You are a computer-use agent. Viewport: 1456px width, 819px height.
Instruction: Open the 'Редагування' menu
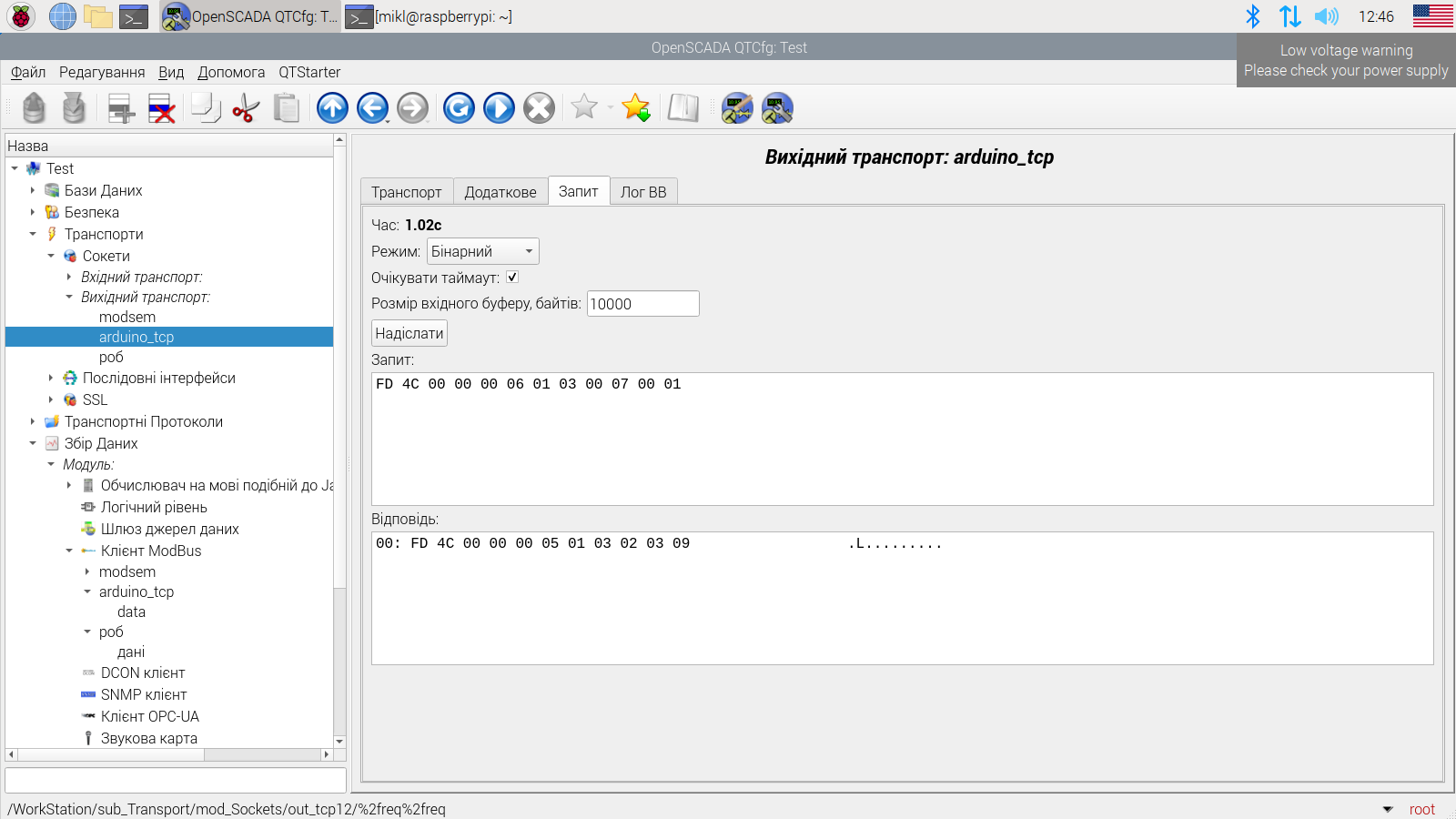[x=102, y=72]
